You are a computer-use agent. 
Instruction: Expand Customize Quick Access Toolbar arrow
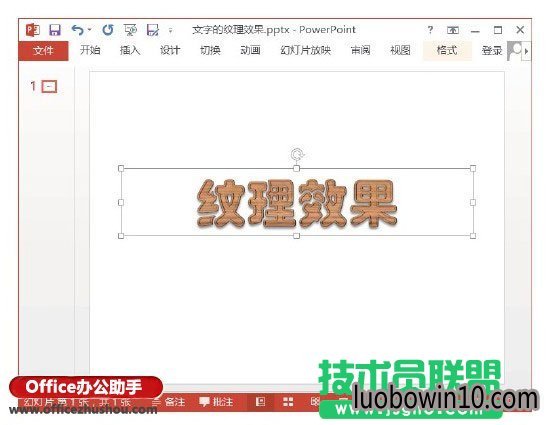click(x=170, y=31)
